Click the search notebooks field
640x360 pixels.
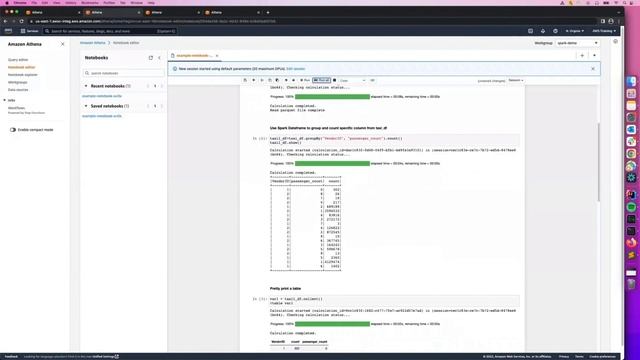124,73
